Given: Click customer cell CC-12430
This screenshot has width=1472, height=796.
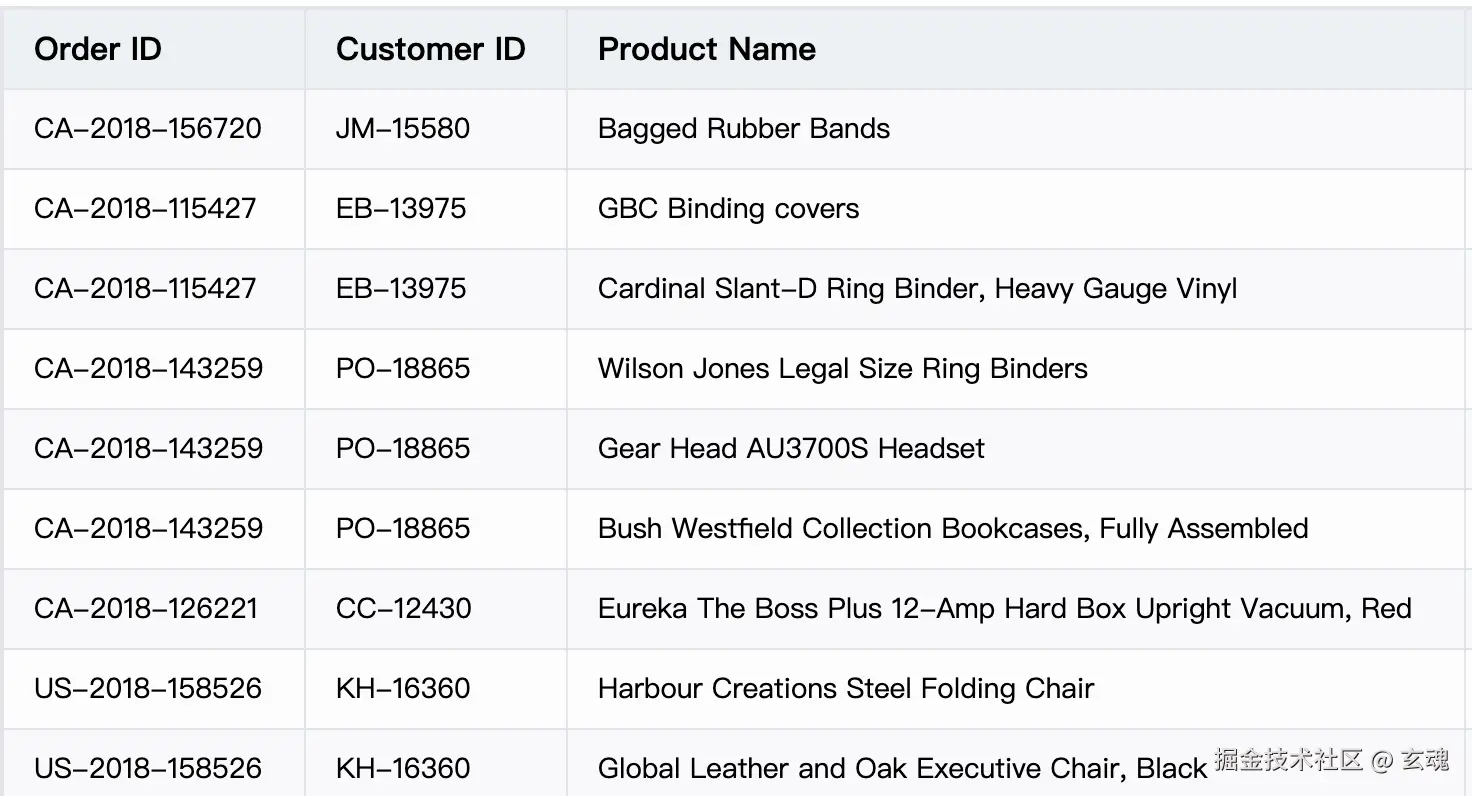Looking at the screenshot, I should point(403,609).
